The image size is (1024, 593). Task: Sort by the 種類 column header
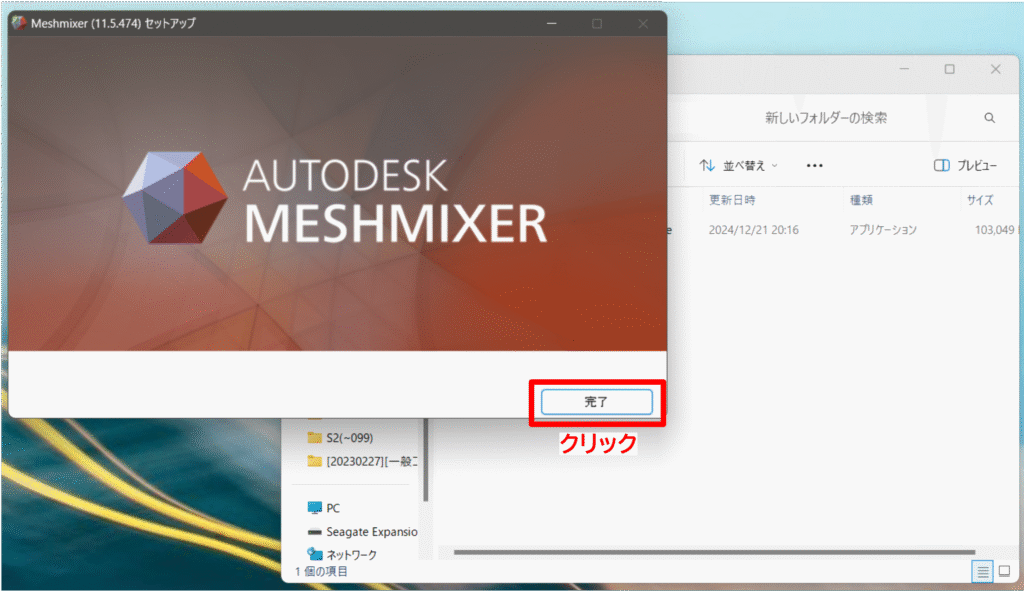[x=861, y=200]
